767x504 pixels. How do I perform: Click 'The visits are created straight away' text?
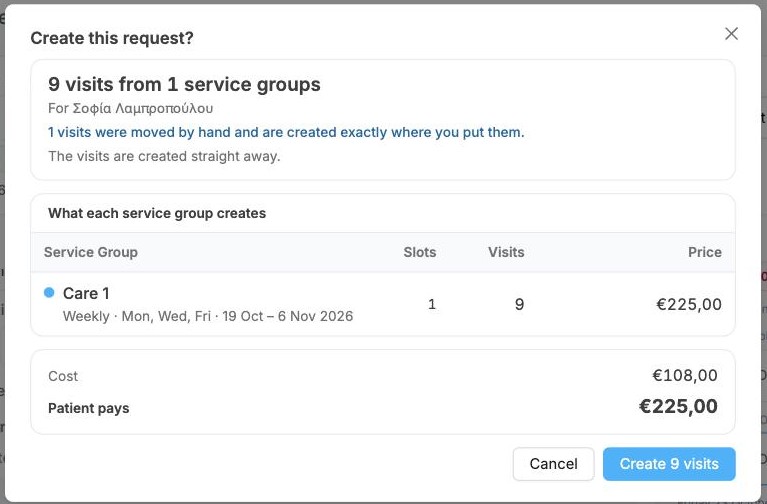pos(164,156)
